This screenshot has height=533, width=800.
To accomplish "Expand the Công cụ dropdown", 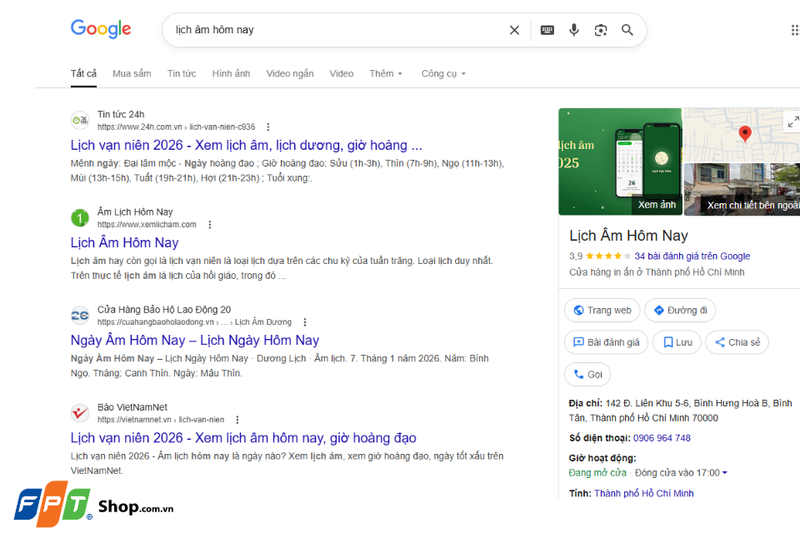I will [x=443, y=73].
